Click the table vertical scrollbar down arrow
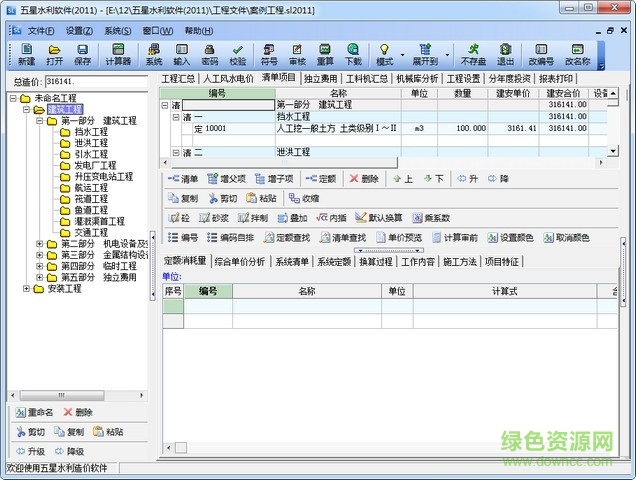The height and width of the screenshot is (480, 636). tap(612, 151)
